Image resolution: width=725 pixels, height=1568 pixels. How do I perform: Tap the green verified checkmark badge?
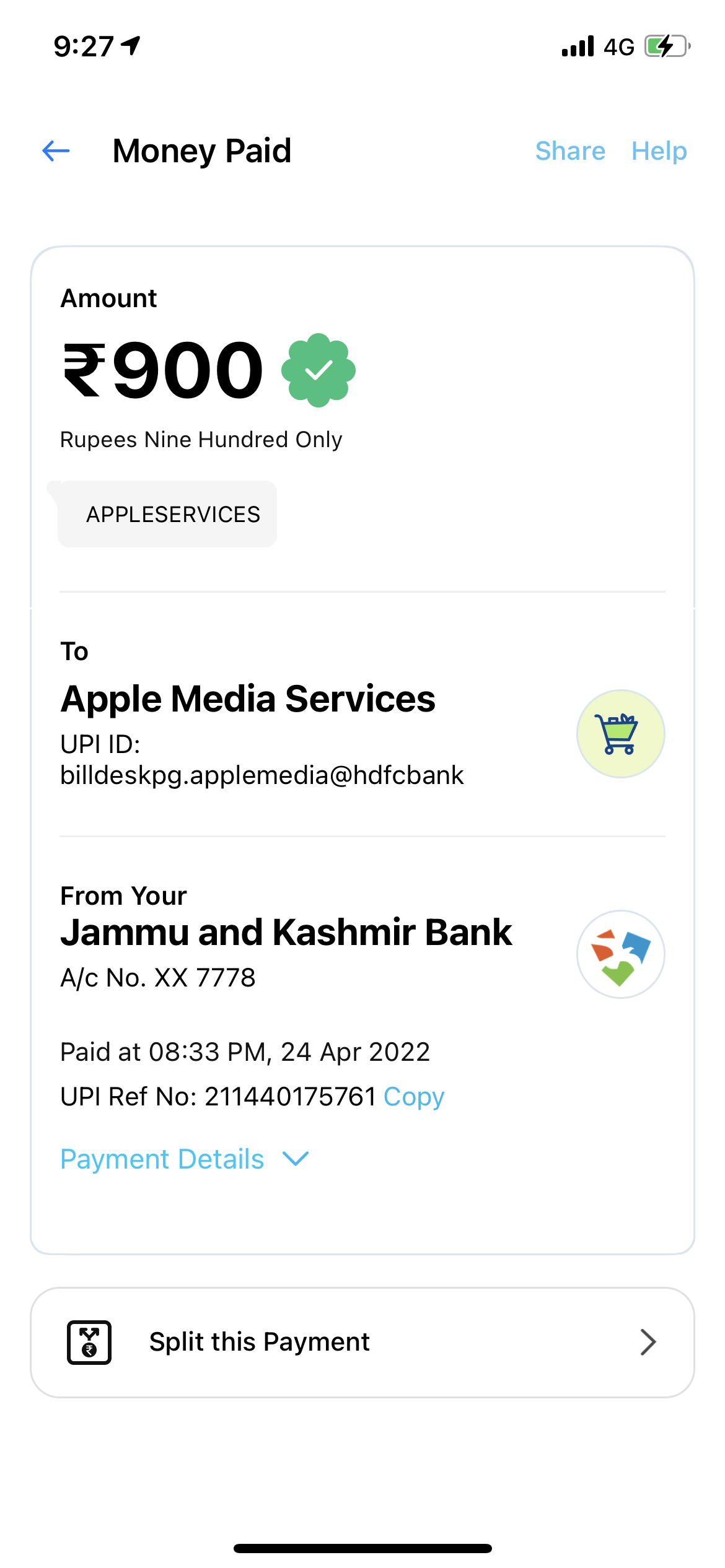(x=319, y=370)
